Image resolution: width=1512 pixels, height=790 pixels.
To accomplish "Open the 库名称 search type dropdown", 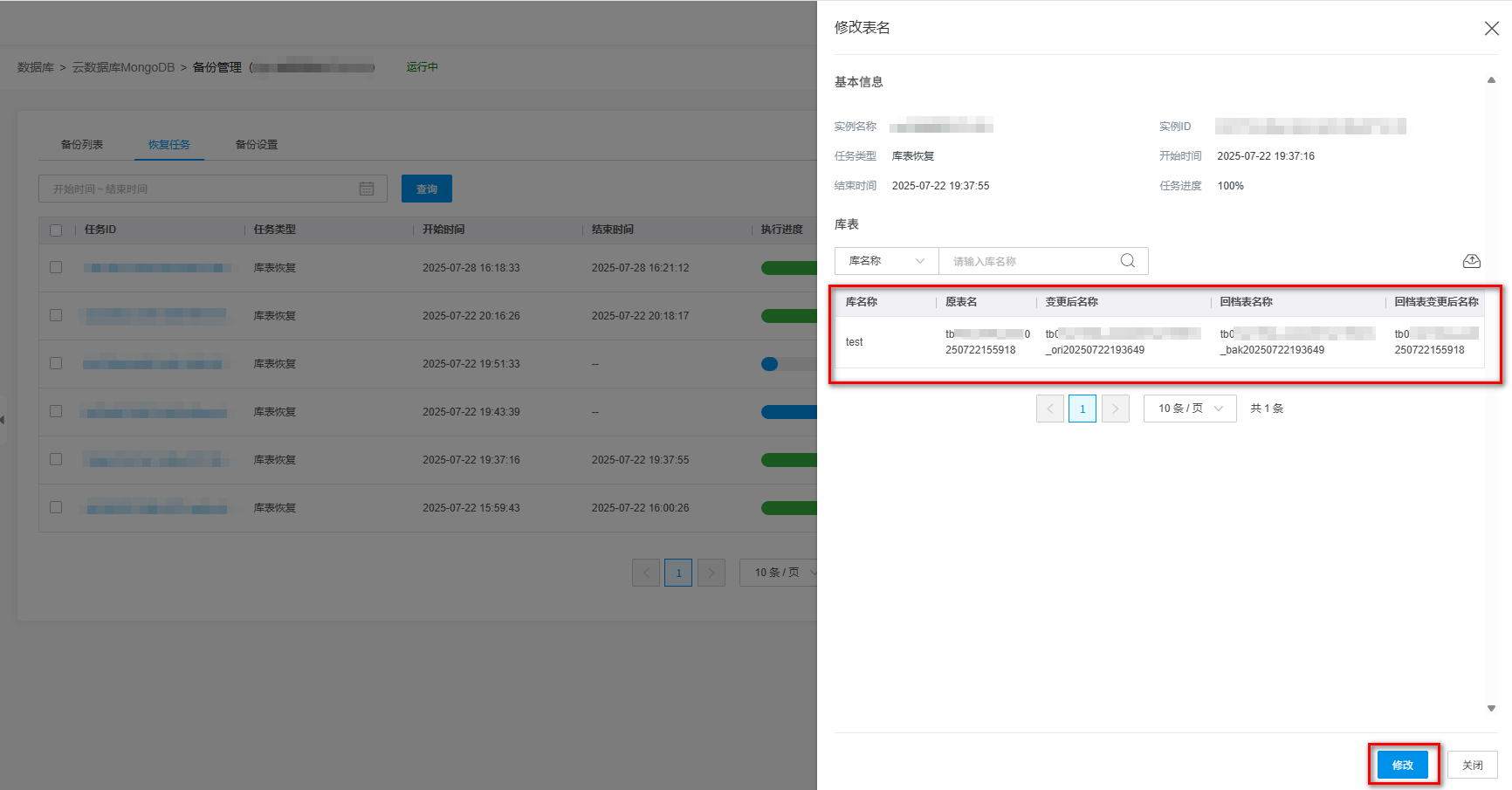I will coord(886,261).
